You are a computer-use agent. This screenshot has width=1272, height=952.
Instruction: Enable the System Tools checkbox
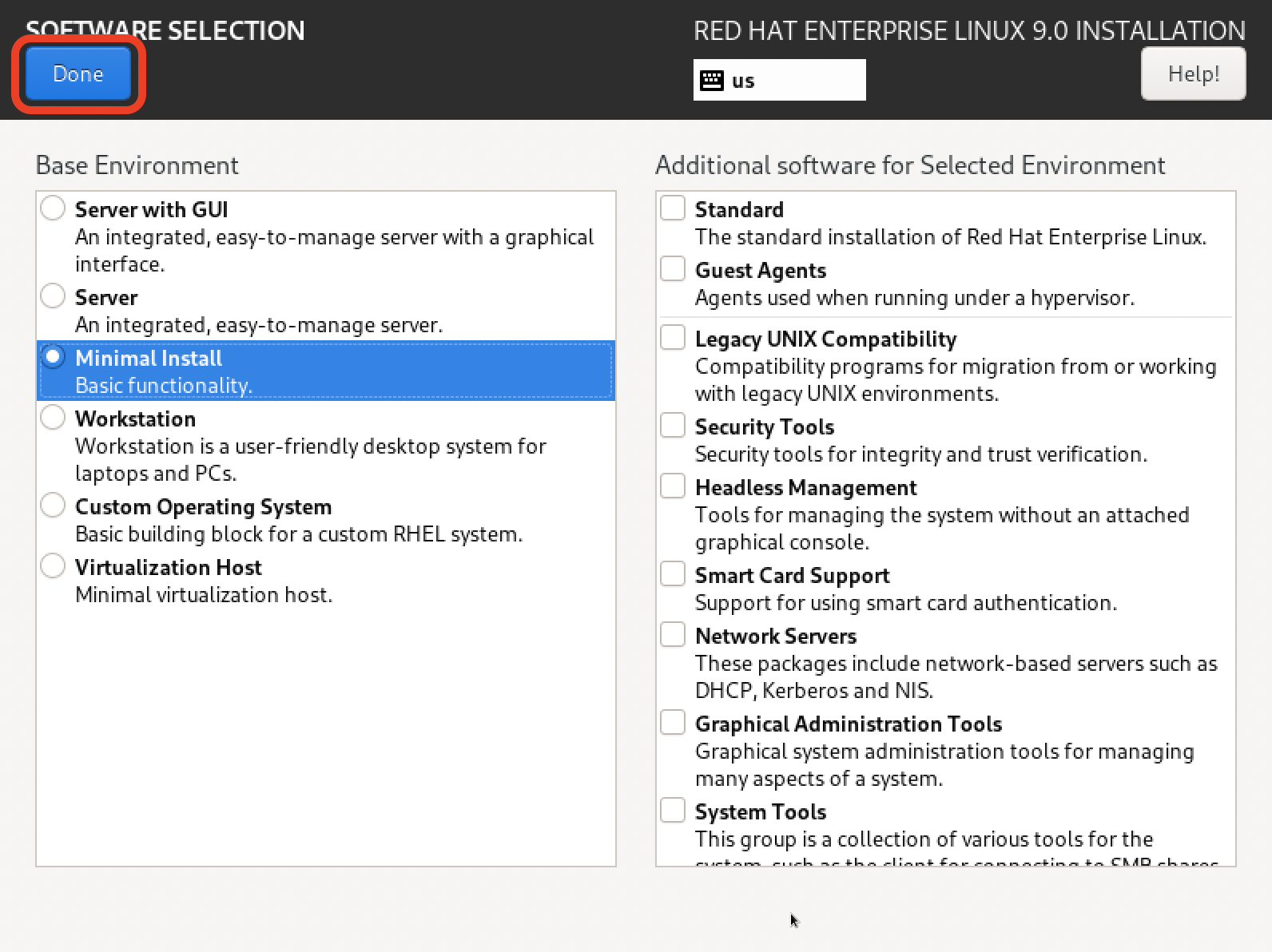point(673,811)
